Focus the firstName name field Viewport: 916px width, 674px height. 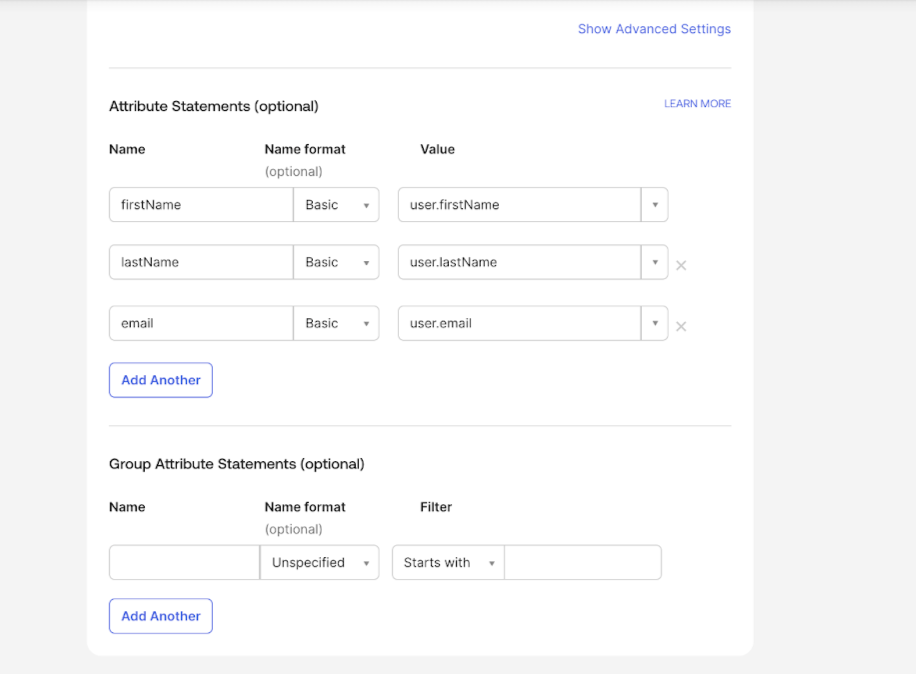tap(201, 204)
